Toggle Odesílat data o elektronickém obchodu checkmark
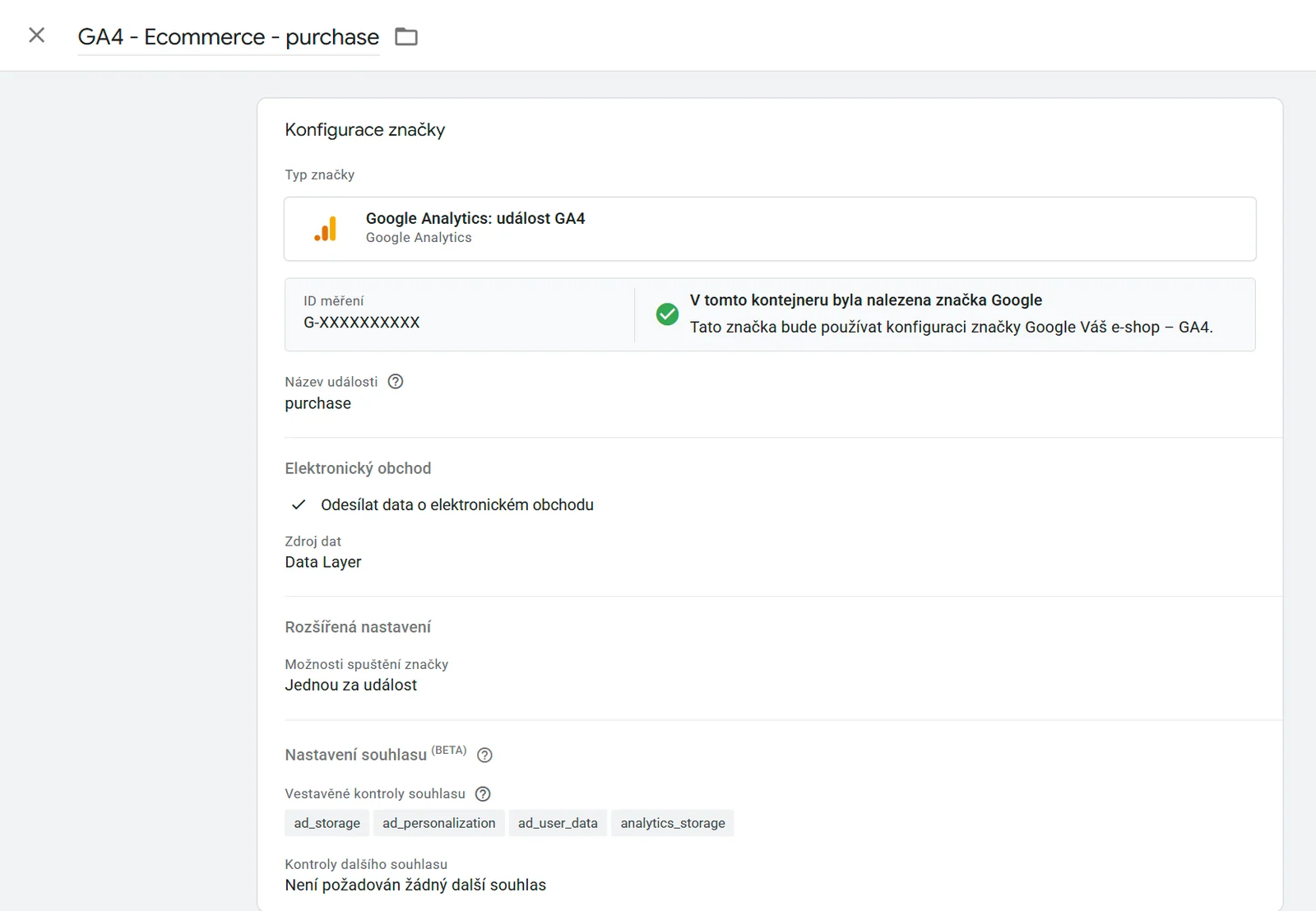The width and height of the screenshot is (1316, 911). click(299, 504)
